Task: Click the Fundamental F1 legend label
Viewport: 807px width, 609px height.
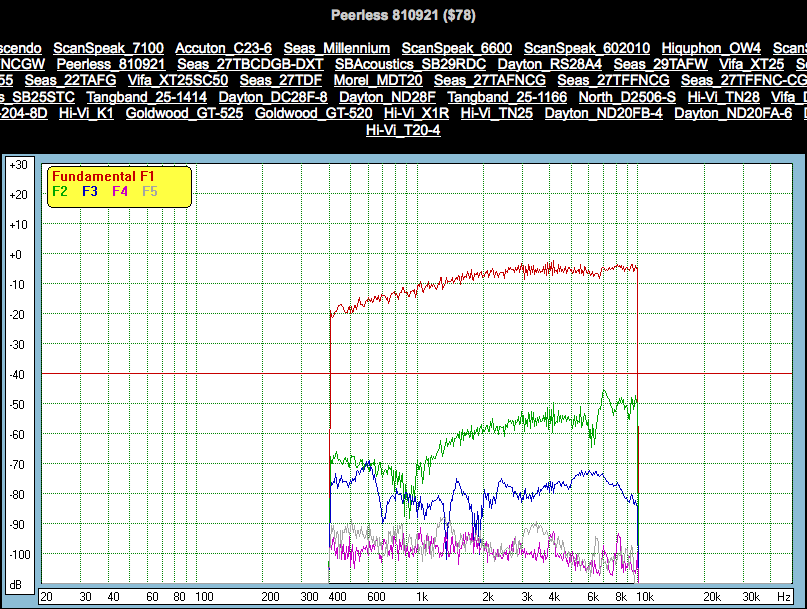Action: pos(103,177)
